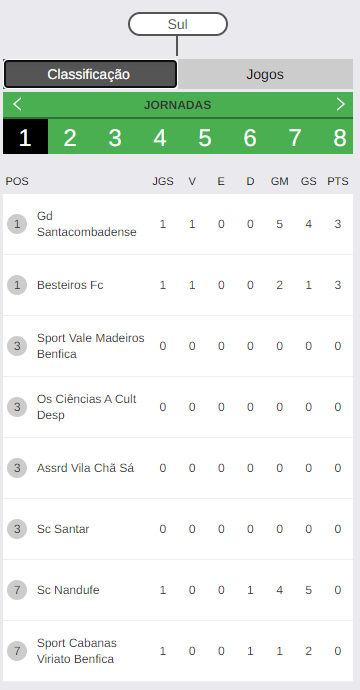This screenshot has height=690, width=360.
Task: Open the Sul series dropdown
Action: pos(178,24)
